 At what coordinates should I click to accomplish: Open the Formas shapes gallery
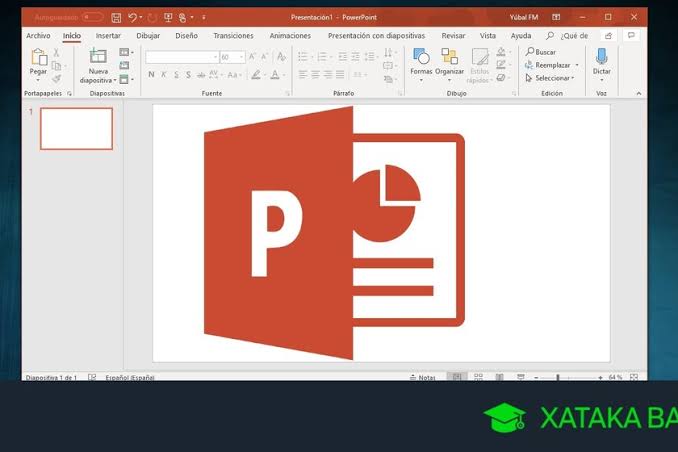pos(421,65)
